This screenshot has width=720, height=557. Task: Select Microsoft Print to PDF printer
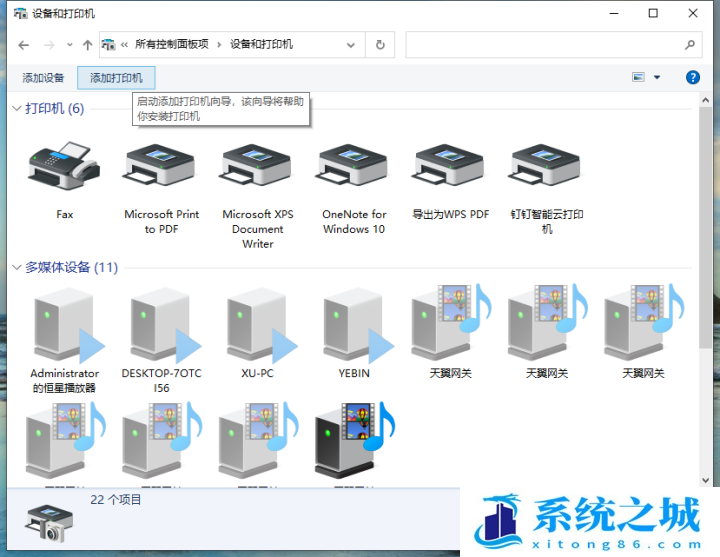(161, 166)
